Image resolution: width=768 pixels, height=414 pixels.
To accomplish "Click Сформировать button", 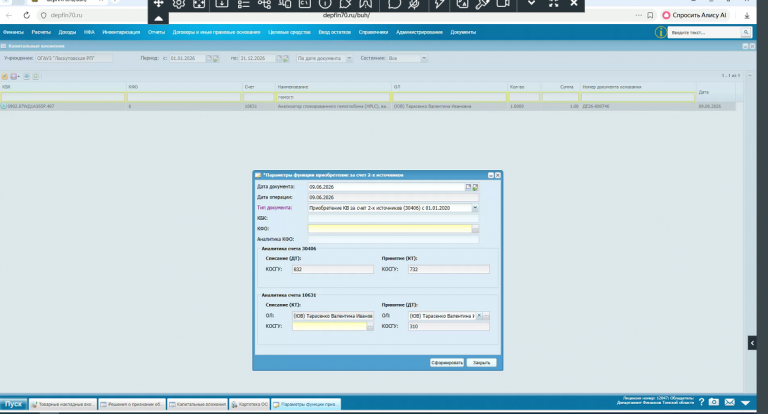I will click(x=447, y=363).
